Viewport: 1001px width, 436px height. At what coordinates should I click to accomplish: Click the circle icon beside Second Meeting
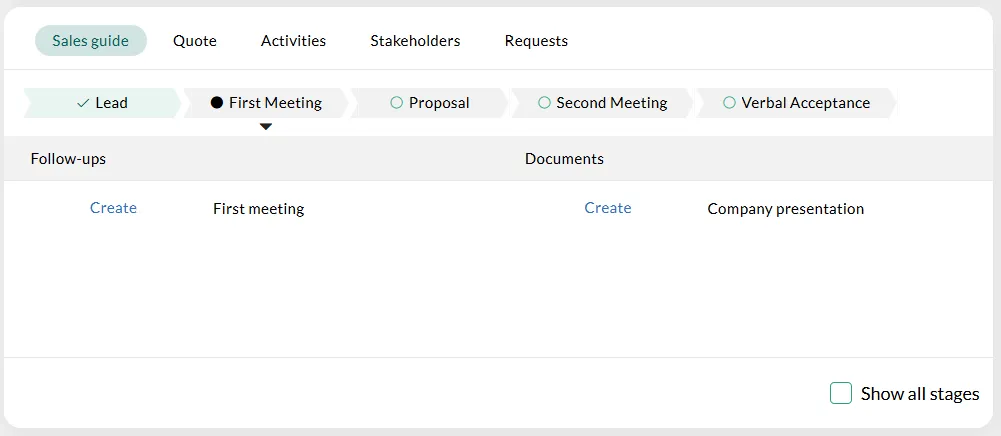tap(544, 103)
